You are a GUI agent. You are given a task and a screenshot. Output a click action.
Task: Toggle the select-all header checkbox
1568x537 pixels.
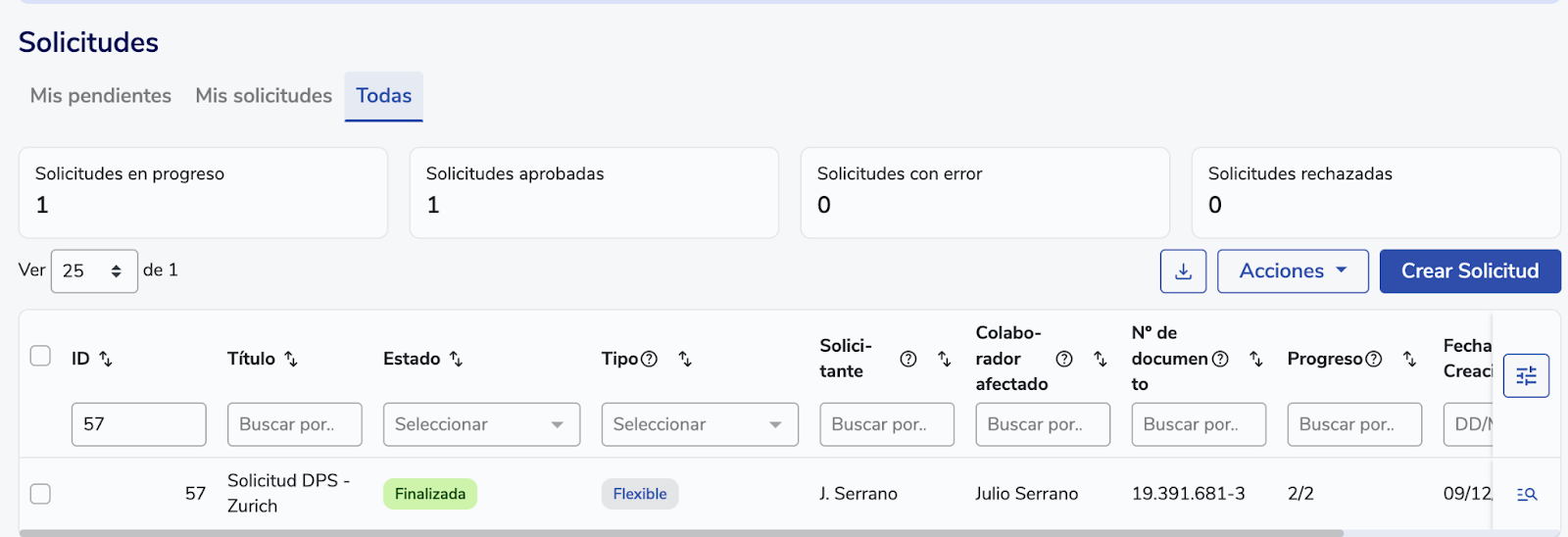pos(40,356)
